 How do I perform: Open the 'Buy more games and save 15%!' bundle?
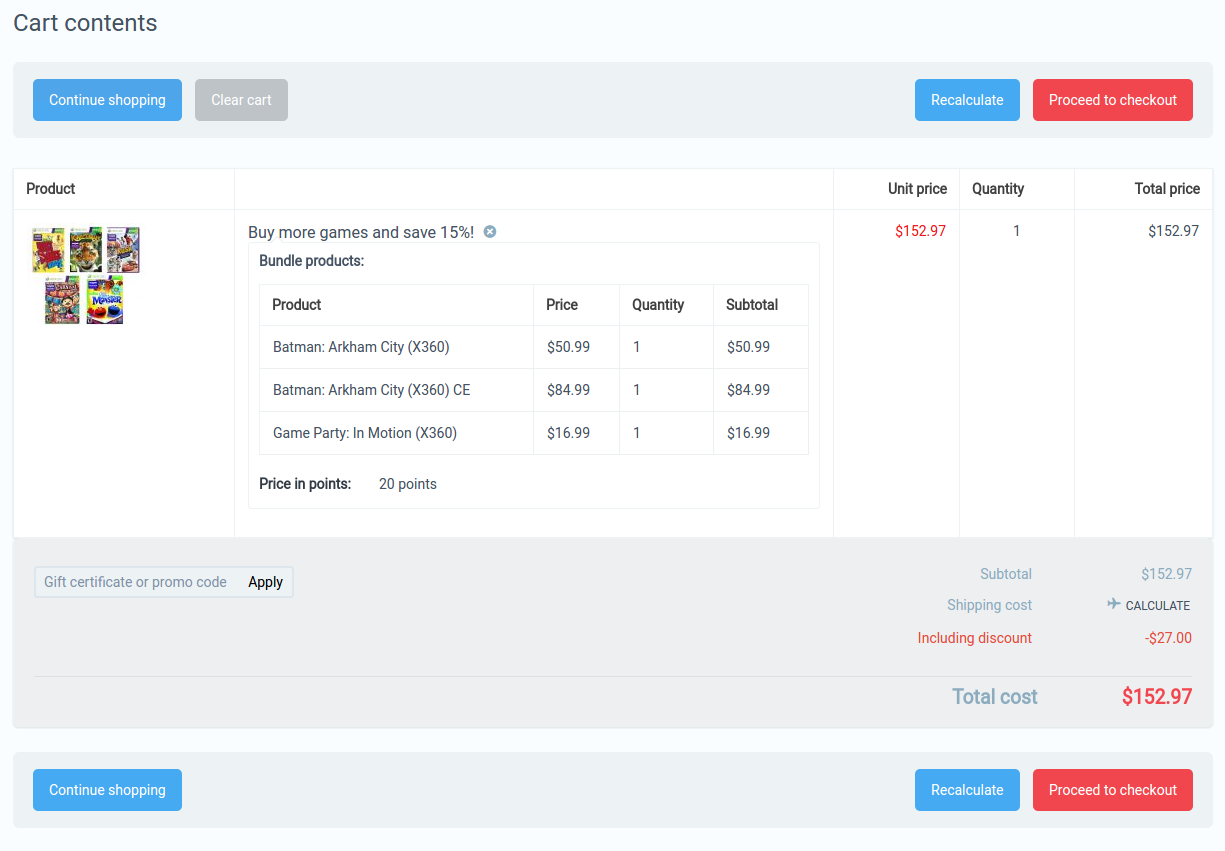point(362,231)
